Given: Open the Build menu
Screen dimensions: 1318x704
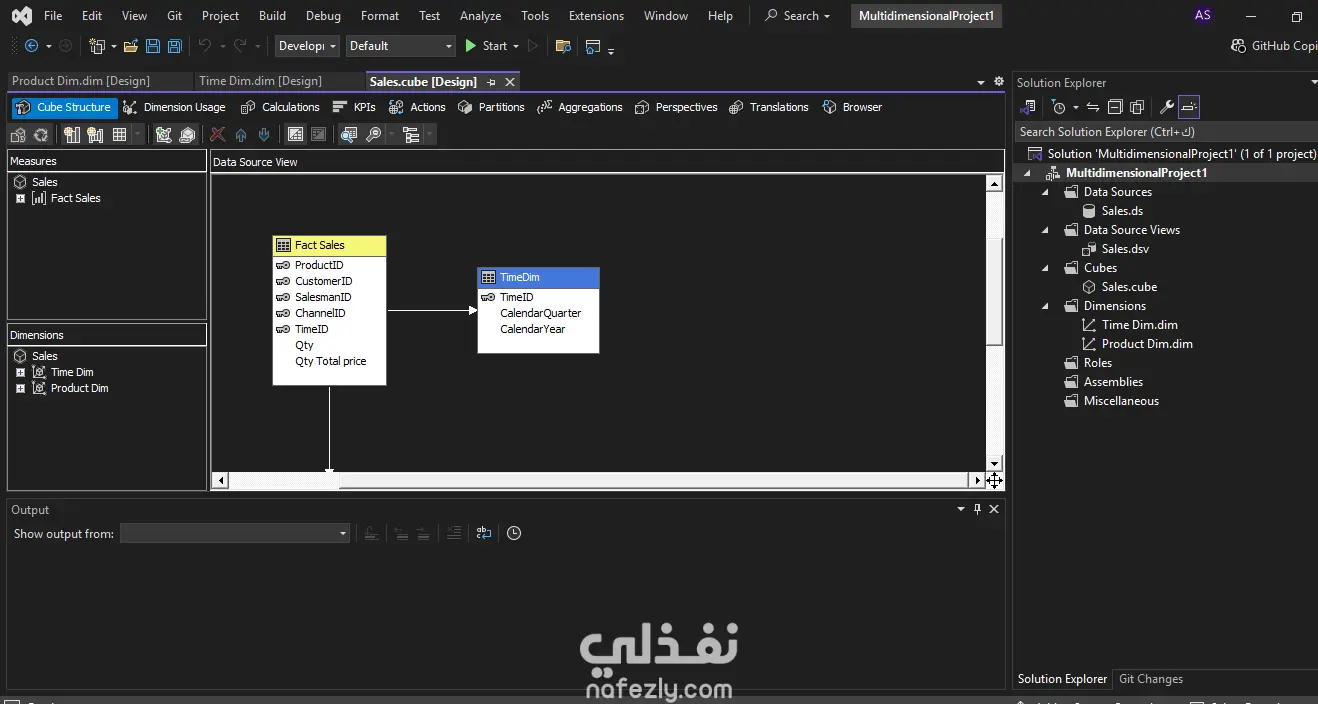Looking at the screenshot, I should click(x=272, y=16).
